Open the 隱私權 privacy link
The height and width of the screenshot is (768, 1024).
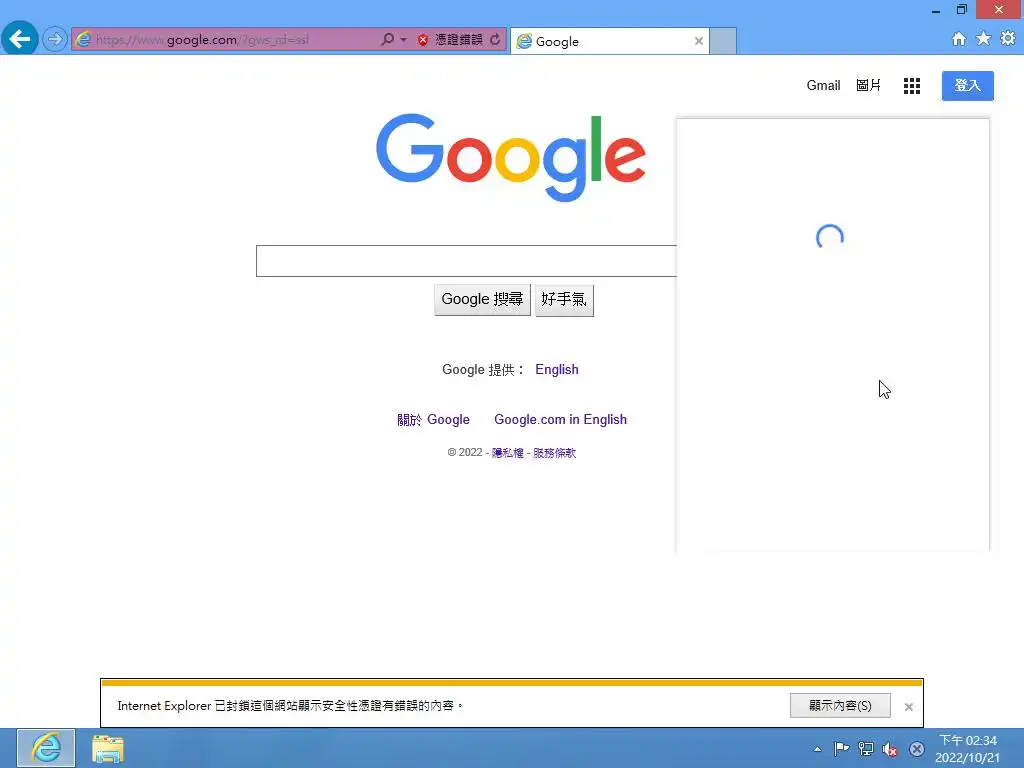[507, 453]
